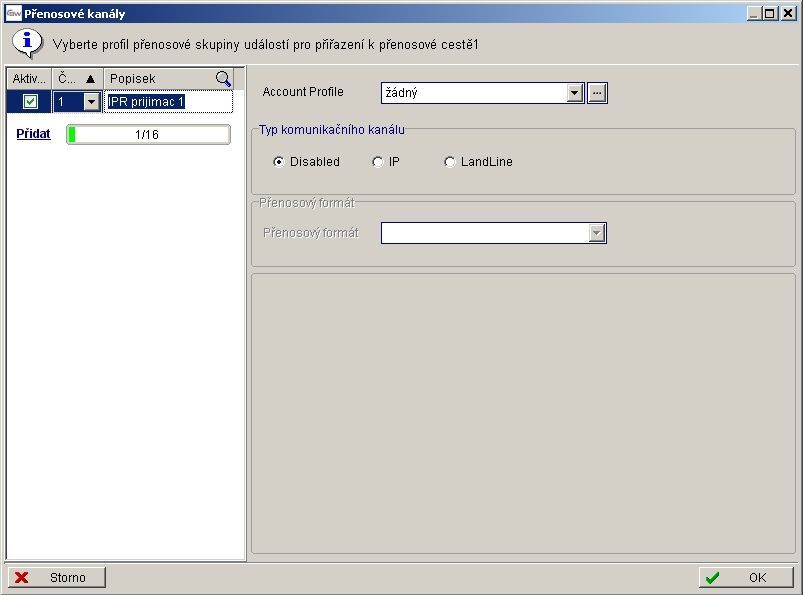Select the Disabled radio button
The image size is (803, 595).
[x=278, y=162]
